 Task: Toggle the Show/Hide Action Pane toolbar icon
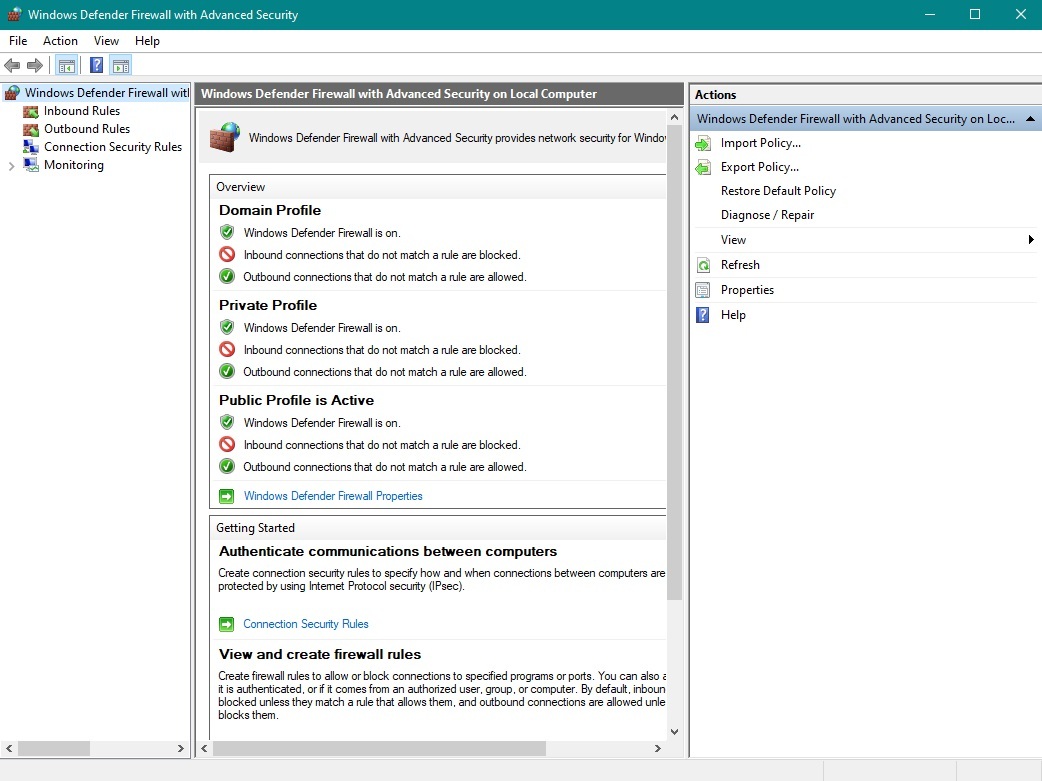[x=121, y=66]
